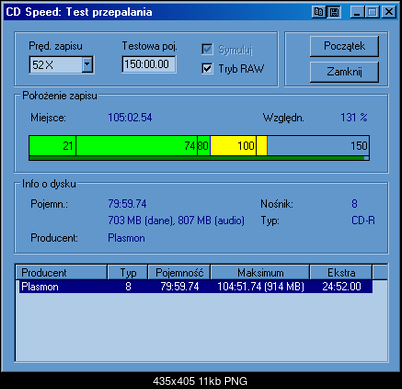Select the Plasmon row in the list
This screenshot has width=402, height=389.
pyautogui.click(x=195, y=287)
